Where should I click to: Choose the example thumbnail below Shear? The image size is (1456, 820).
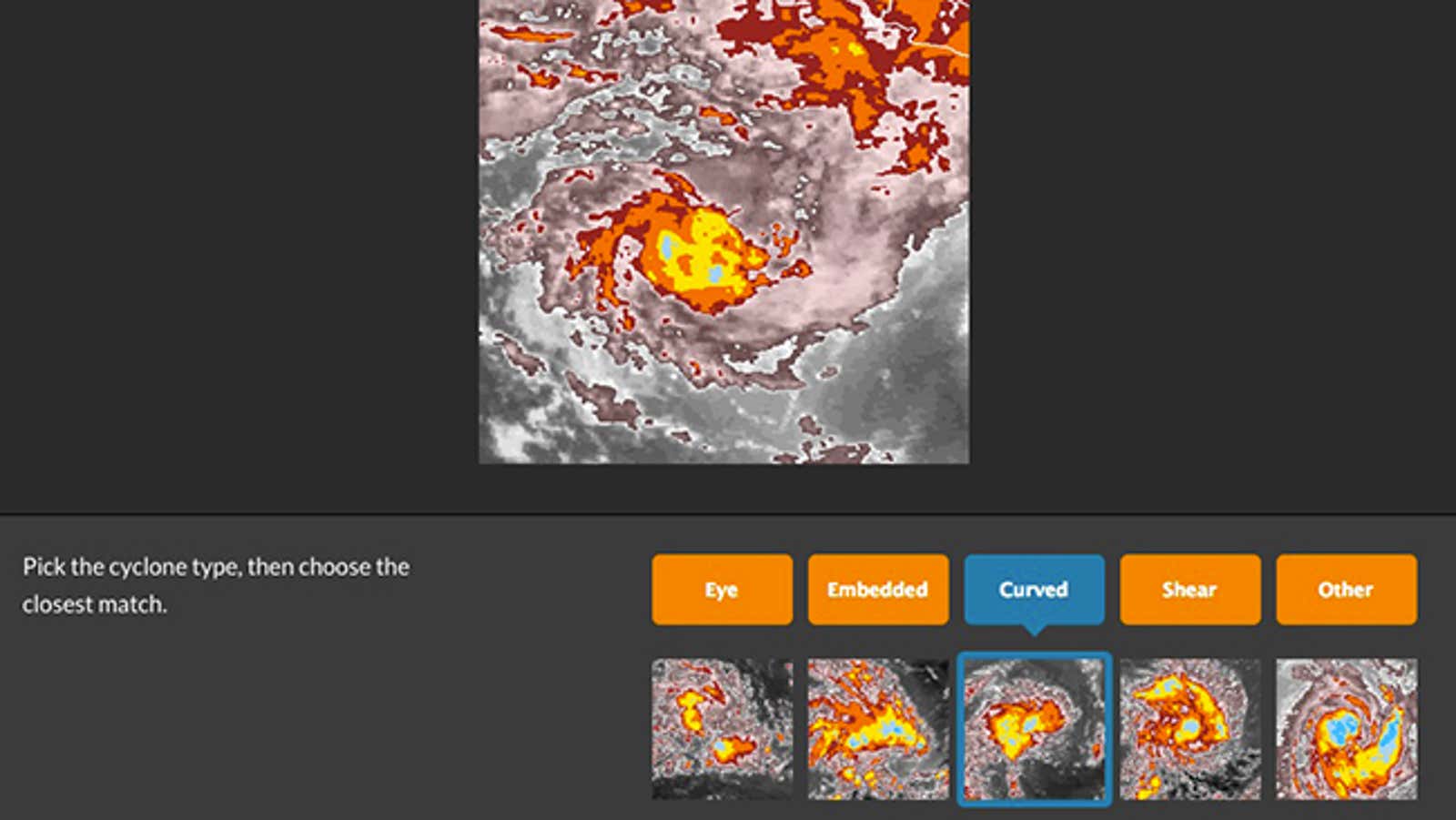click(x=1190, y=729)
